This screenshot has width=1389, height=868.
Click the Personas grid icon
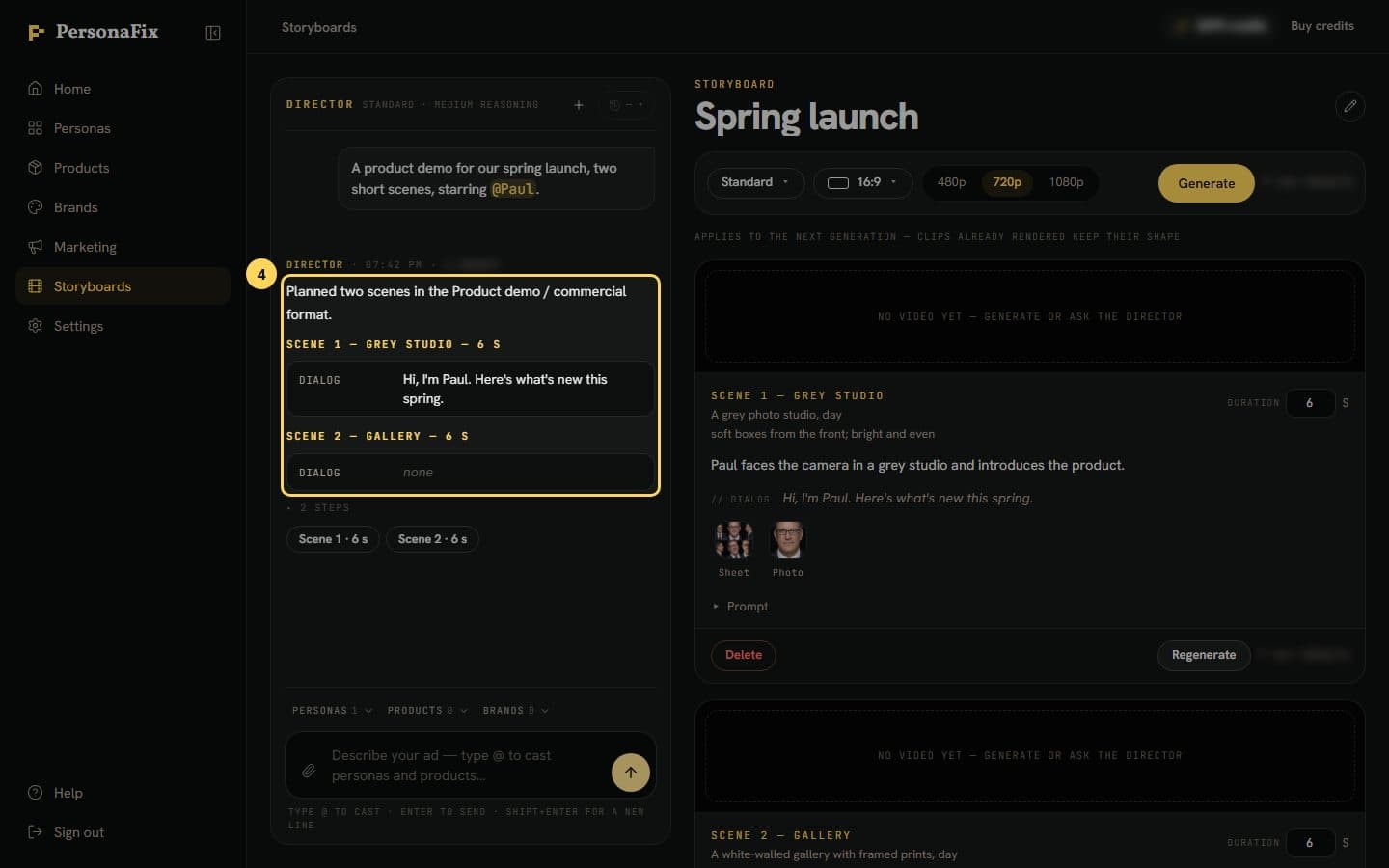pyautogui.click(x=36, y=128)
